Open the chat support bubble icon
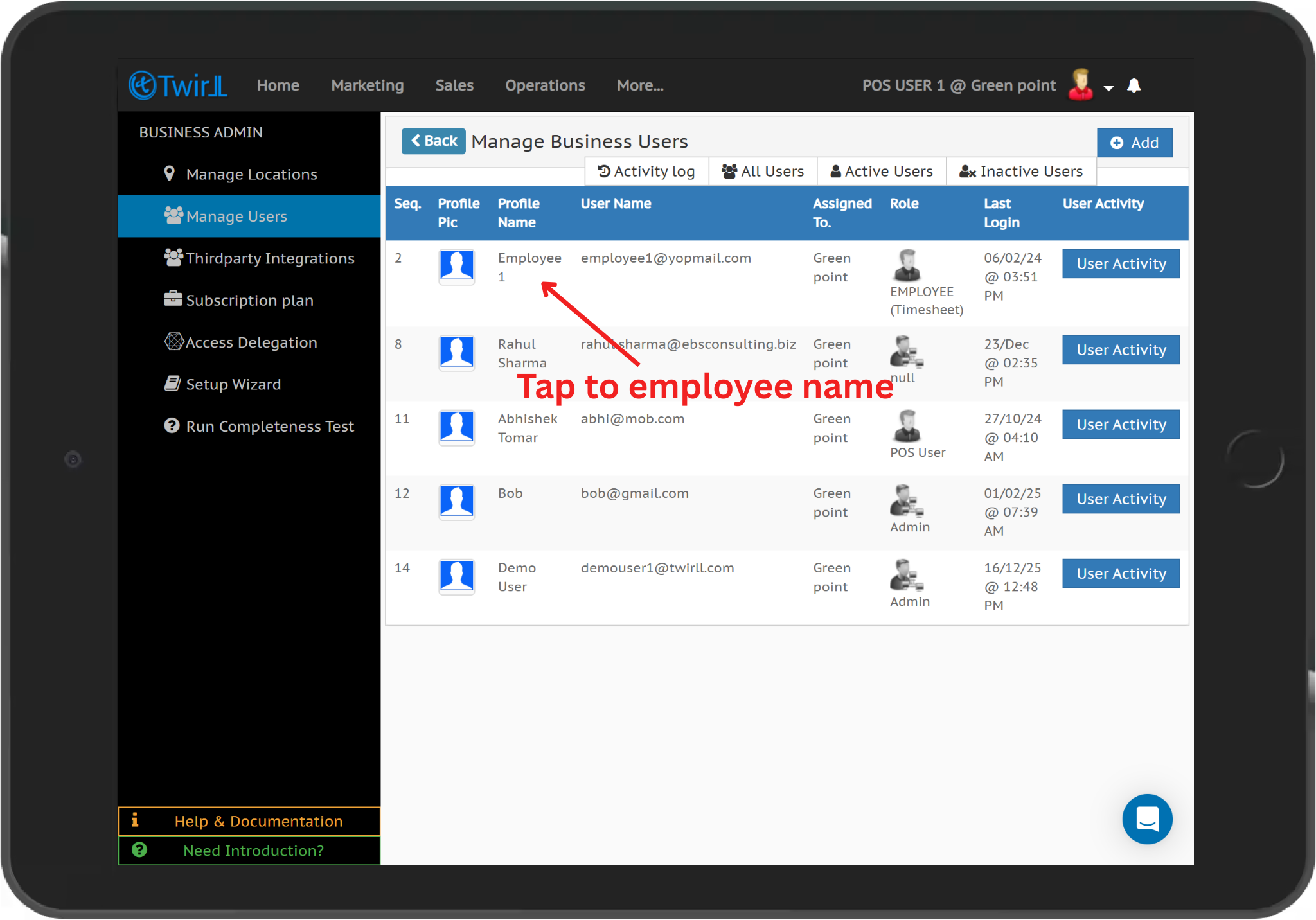 pyautogui.click(x=1147, y=819)
